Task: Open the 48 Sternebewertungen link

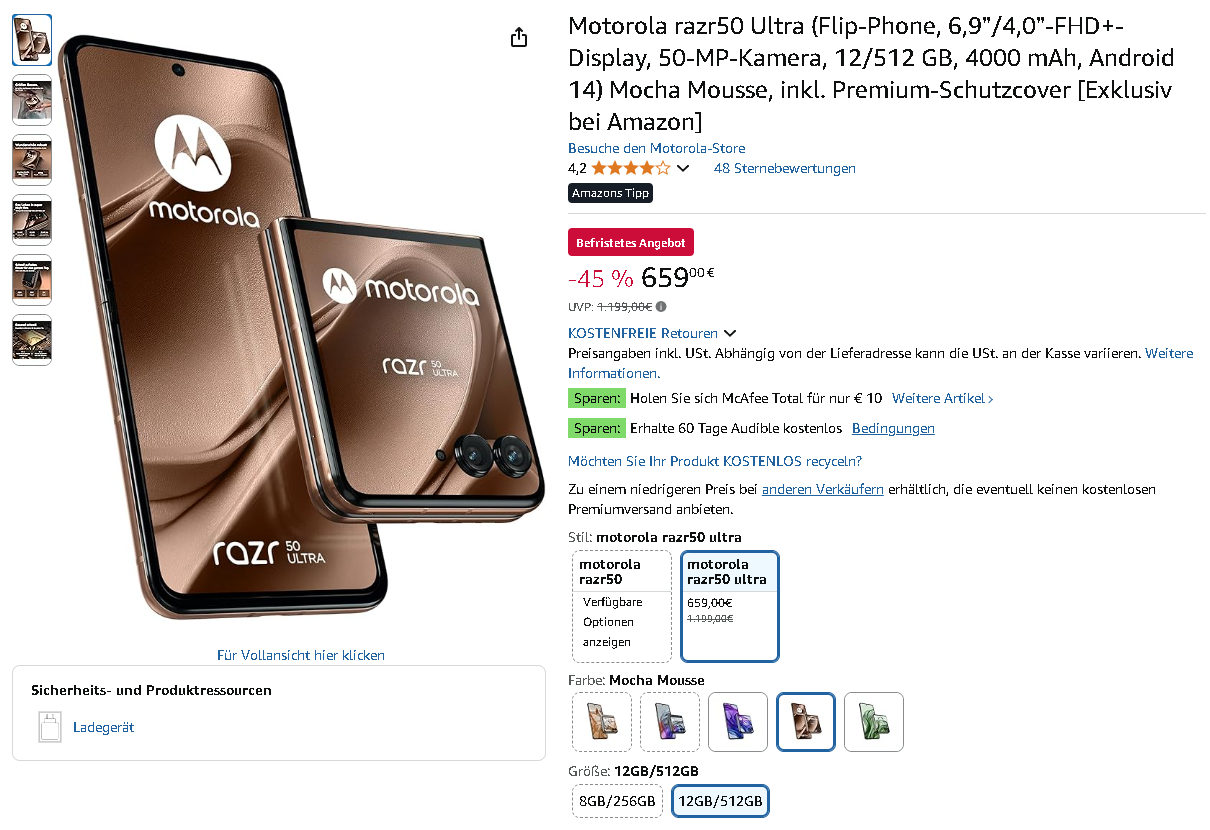Action: (x=784, y=168)
